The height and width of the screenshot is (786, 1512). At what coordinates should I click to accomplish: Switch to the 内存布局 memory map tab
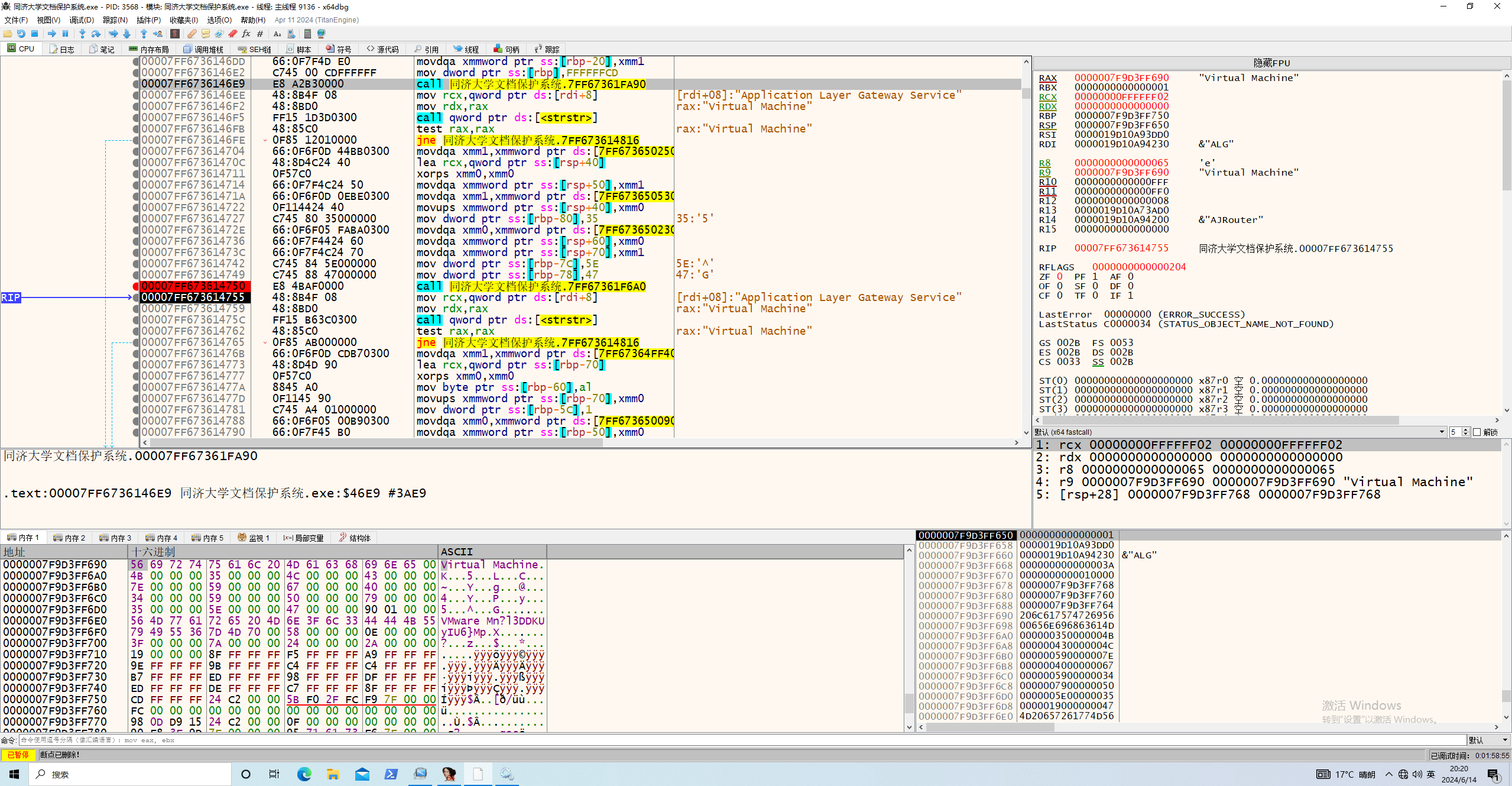coord(150,49)
